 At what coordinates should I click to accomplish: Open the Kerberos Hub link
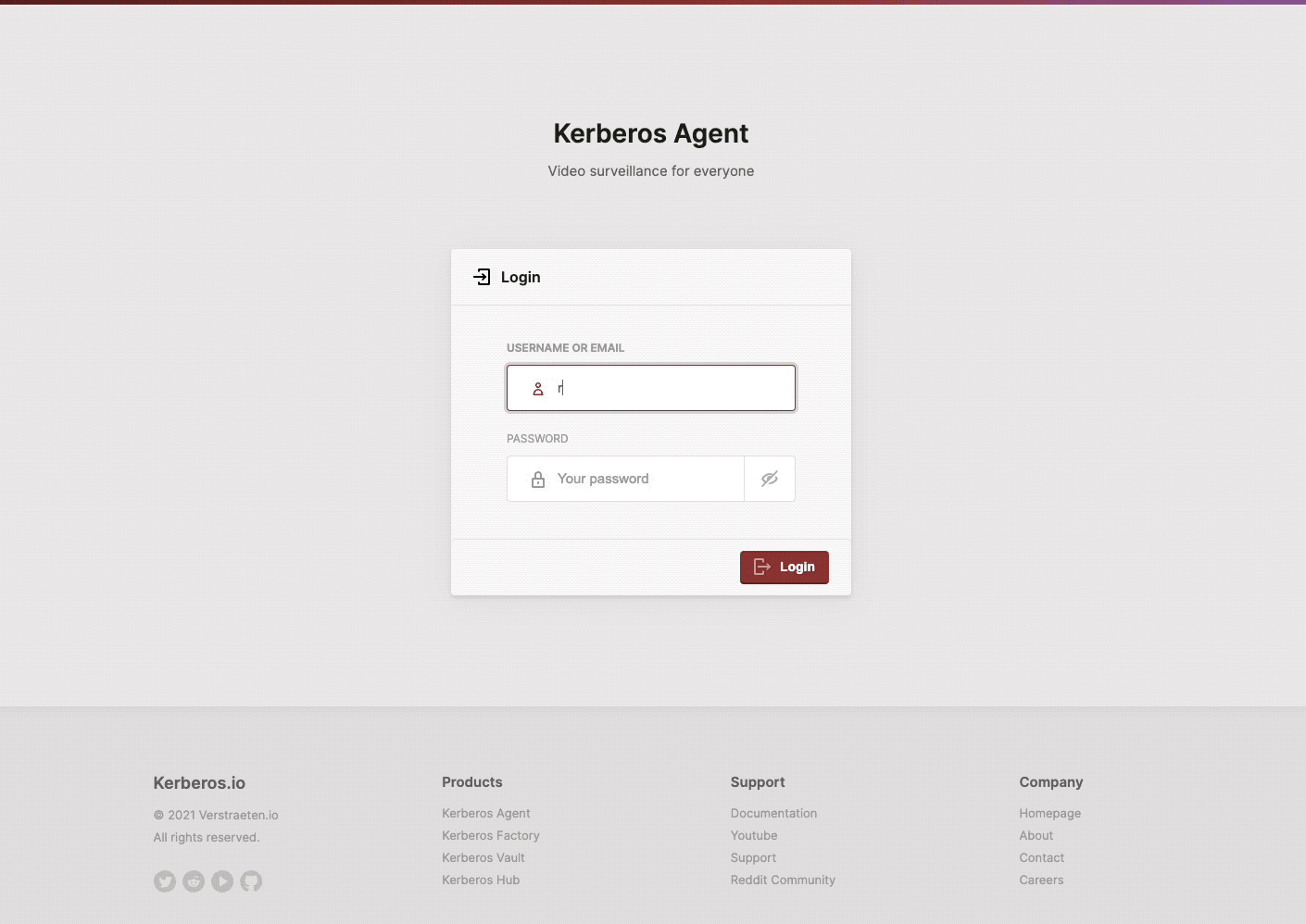(481, 880)
